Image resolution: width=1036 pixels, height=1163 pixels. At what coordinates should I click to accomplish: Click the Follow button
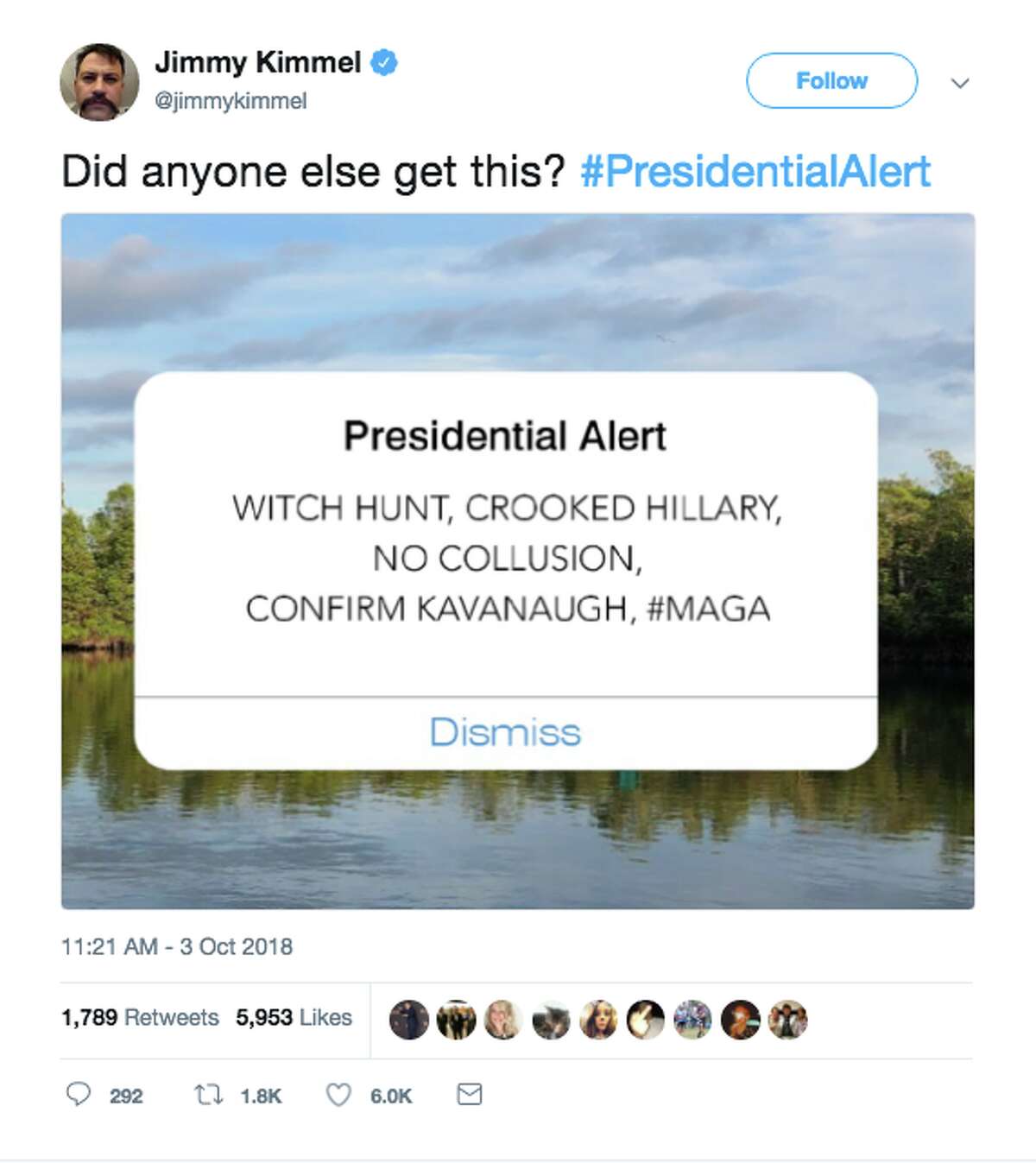(831, 80)
